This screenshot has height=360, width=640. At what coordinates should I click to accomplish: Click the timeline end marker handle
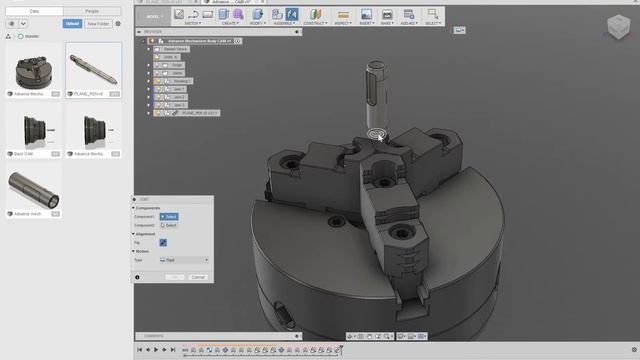click(341, 349)
